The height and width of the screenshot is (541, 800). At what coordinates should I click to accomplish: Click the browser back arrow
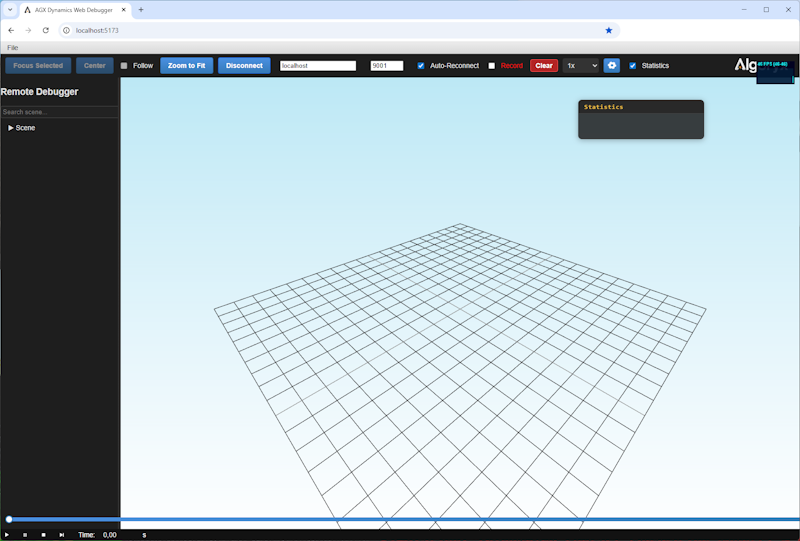(x=11, y=30)
